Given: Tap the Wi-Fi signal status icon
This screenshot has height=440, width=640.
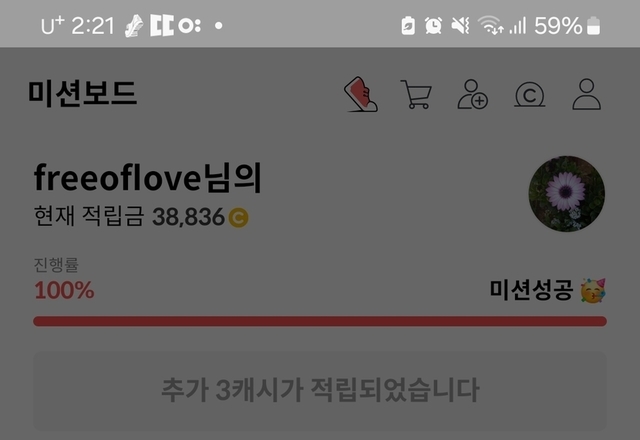Looking at the screenshot, I should point(491,26).
